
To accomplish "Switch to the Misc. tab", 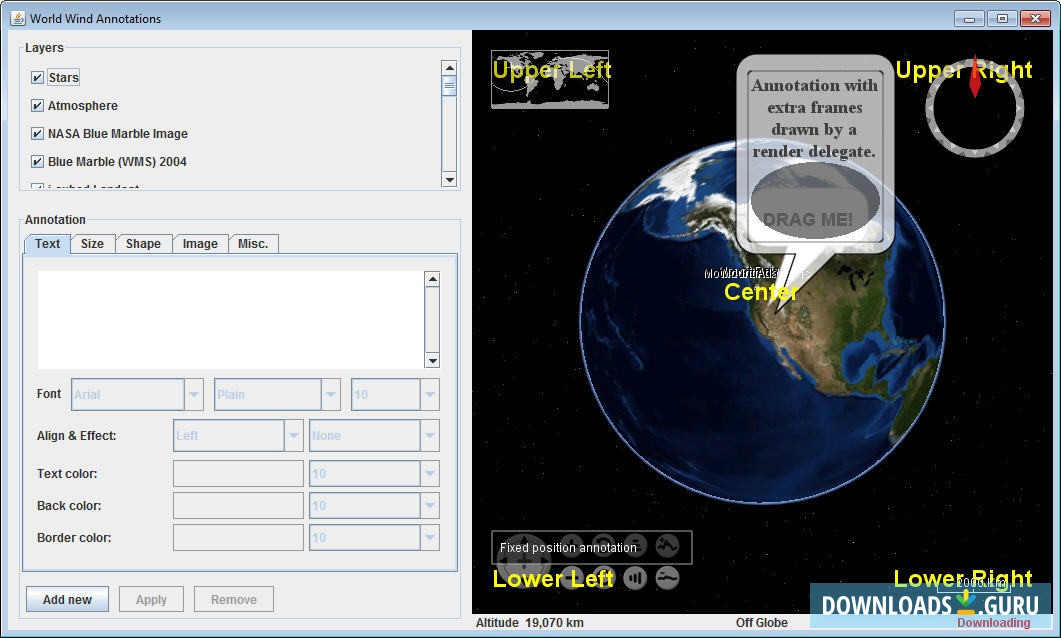I will pos(253,243).
